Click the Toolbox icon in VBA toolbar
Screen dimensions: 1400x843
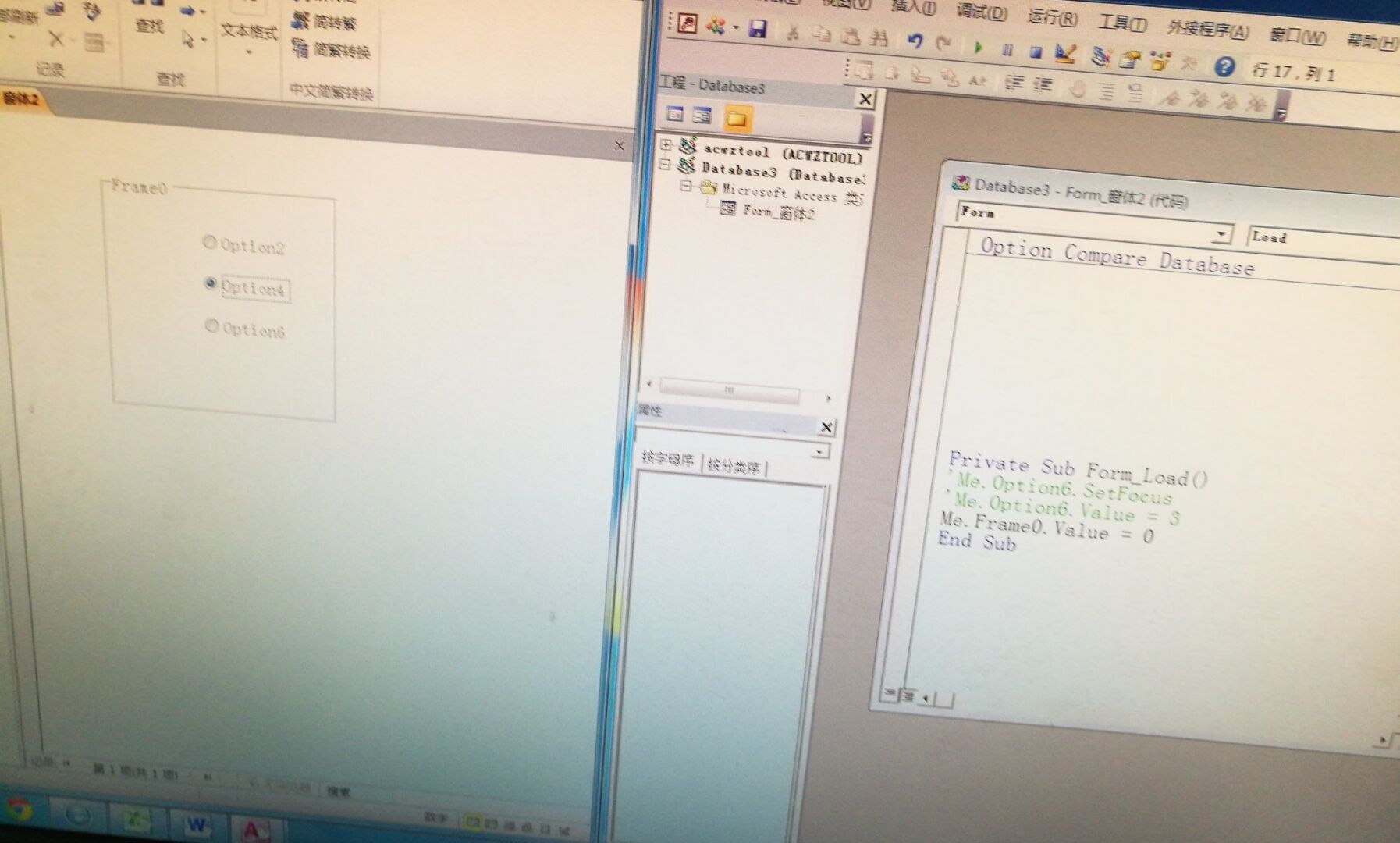coord(1189,63)
